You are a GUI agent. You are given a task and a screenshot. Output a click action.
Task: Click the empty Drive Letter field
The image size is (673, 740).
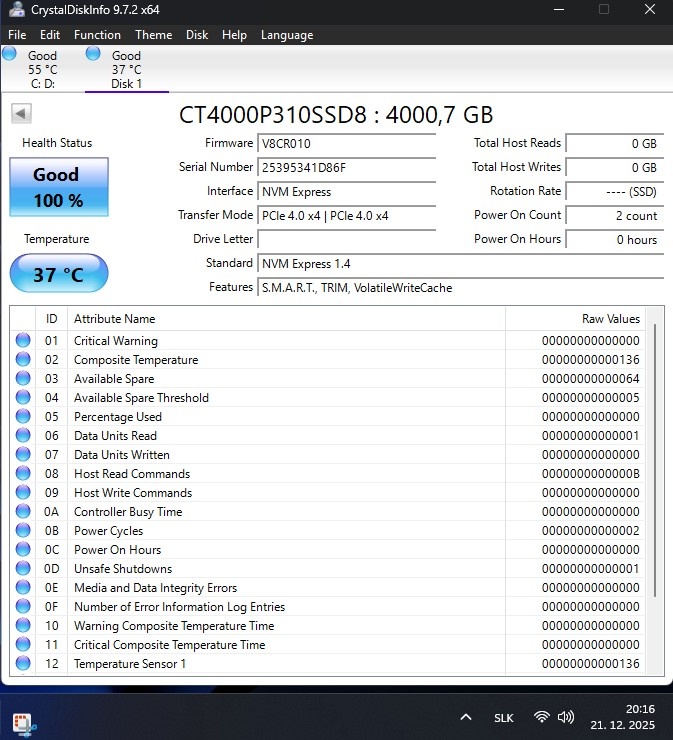point(346,239)
